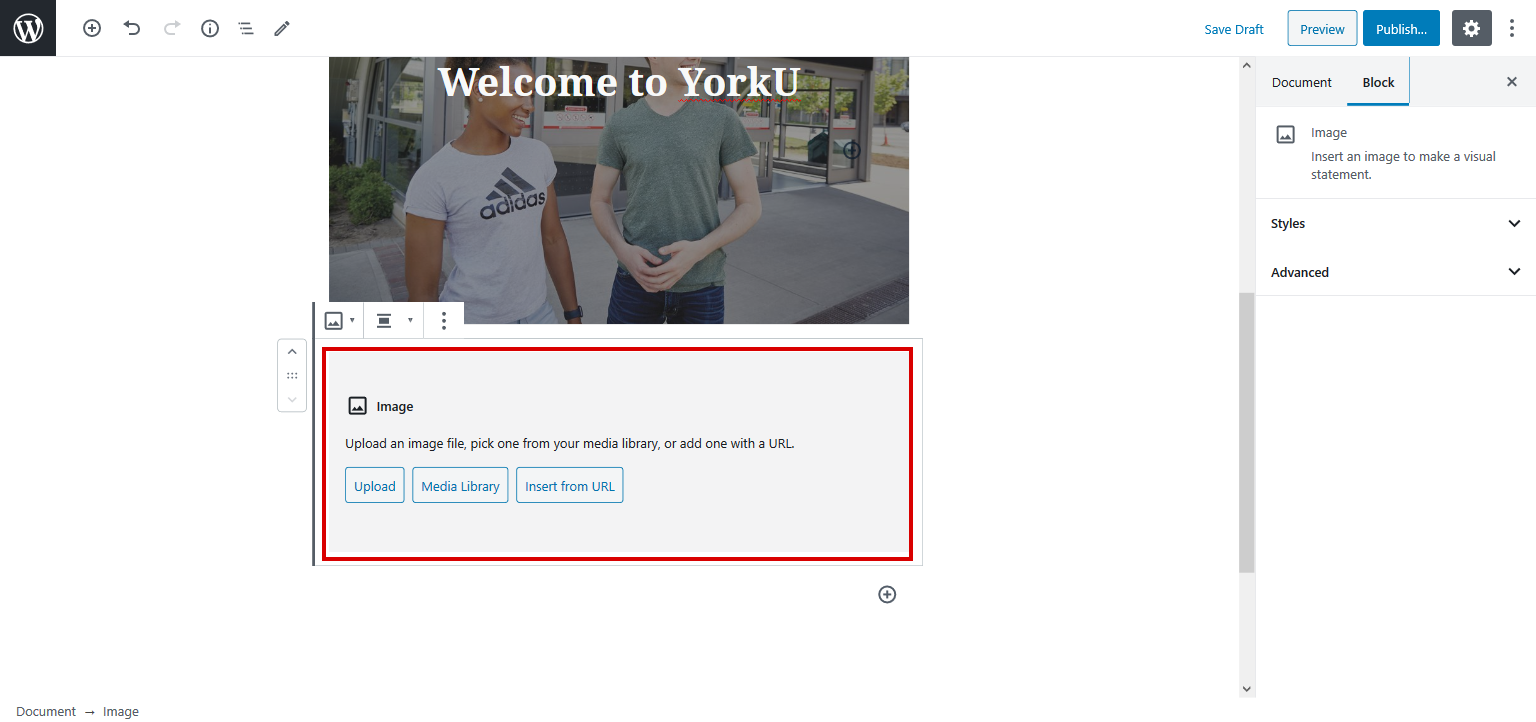Switch to the Block tab
Viewport: 1536px width, 722px height.
[1378, 83]
